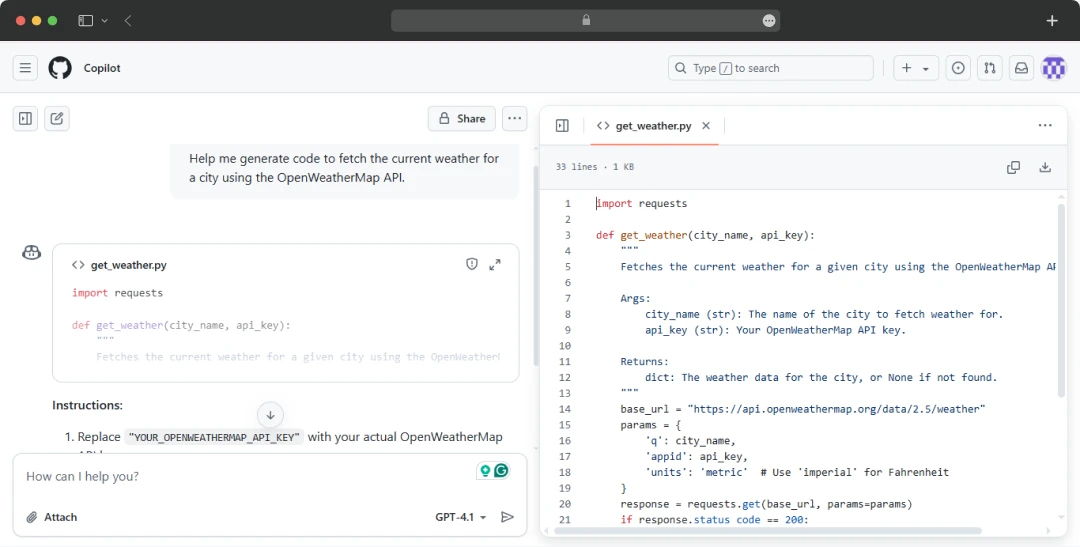Click the YOUR_OPENWEATHERMAP_API_KEY inline code
Image resolution: width=1080 pixels, height=547 pixels.
coord(215,437)
